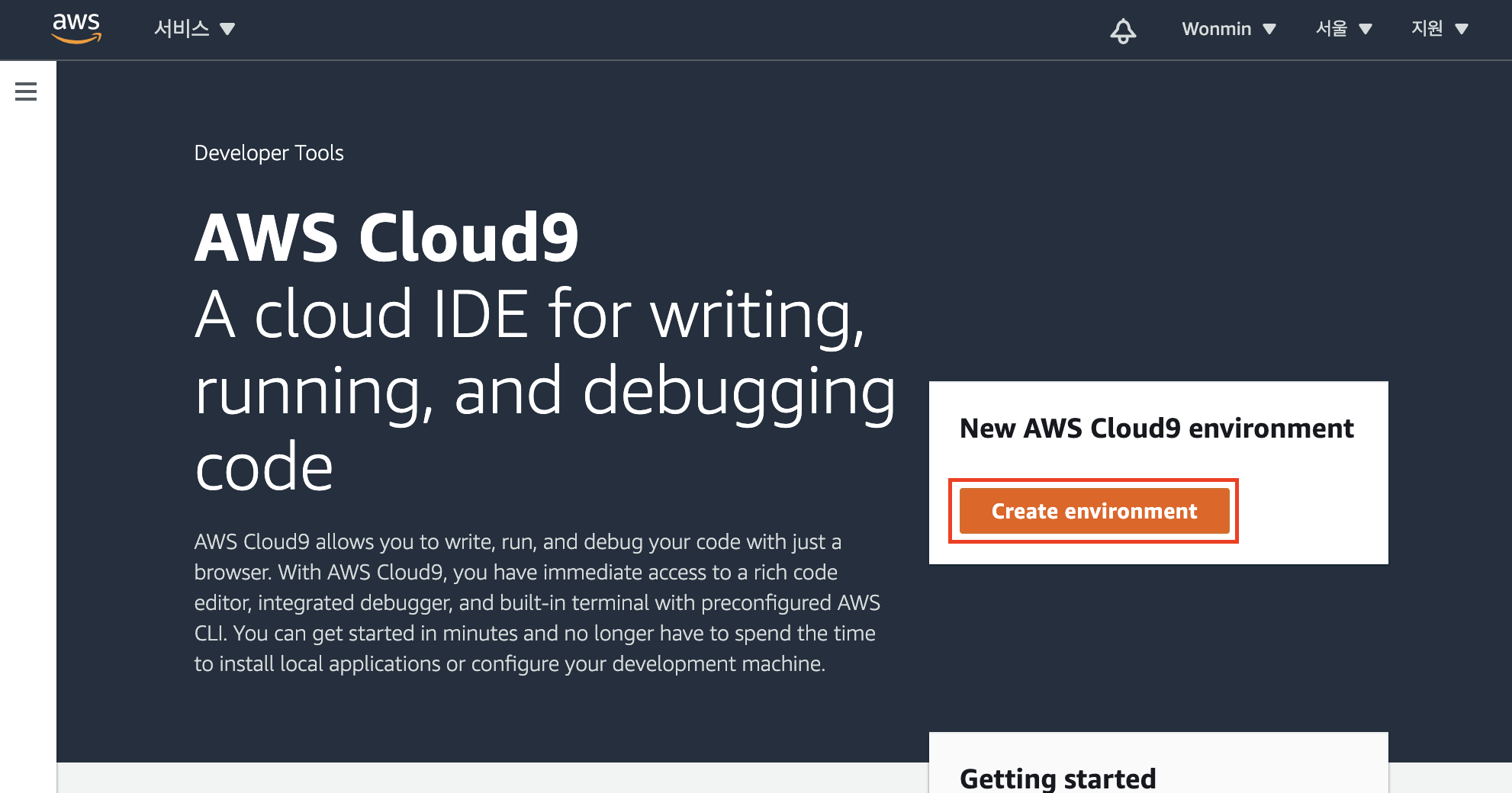This screenshot has width=1512, height=793.
Task: Click the Create environment button
Action: click(x=1094, y=511)
